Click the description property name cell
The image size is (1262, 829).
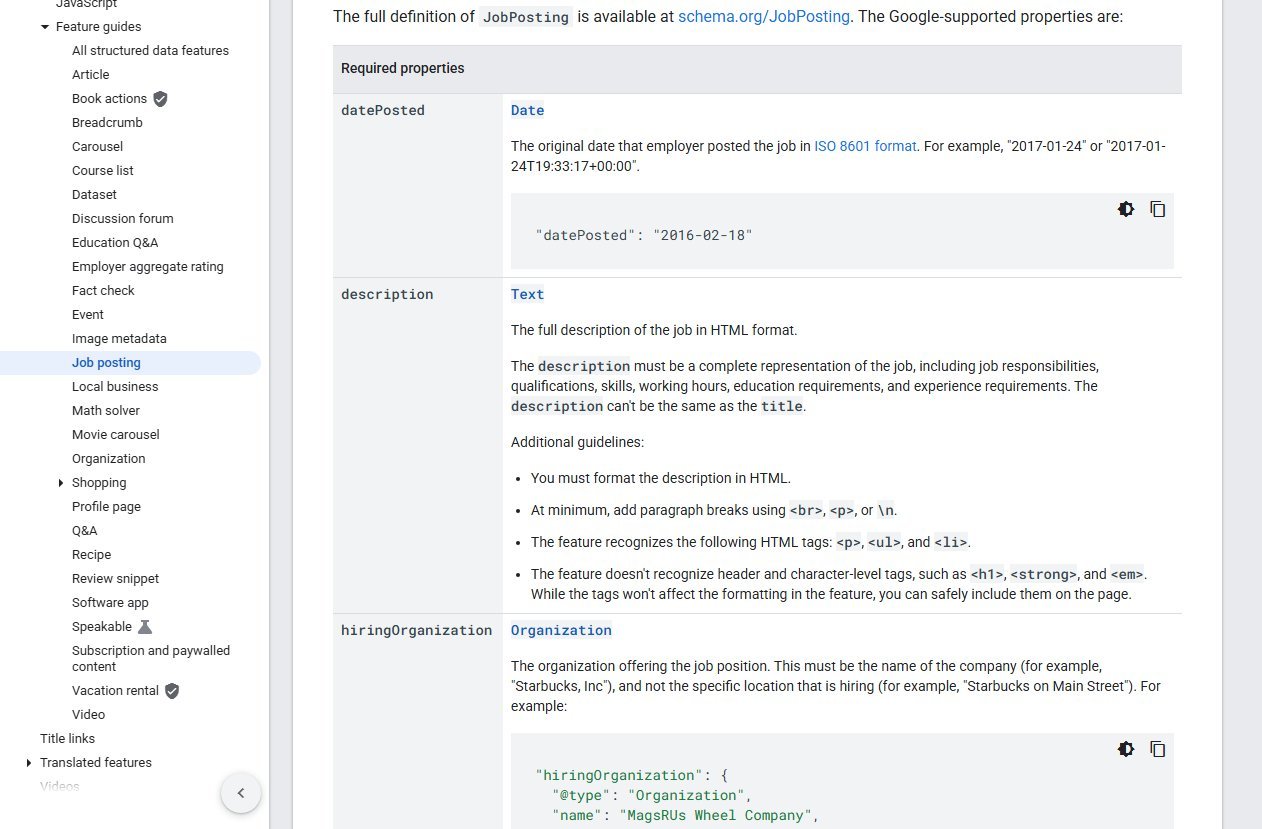coord(418,446)
